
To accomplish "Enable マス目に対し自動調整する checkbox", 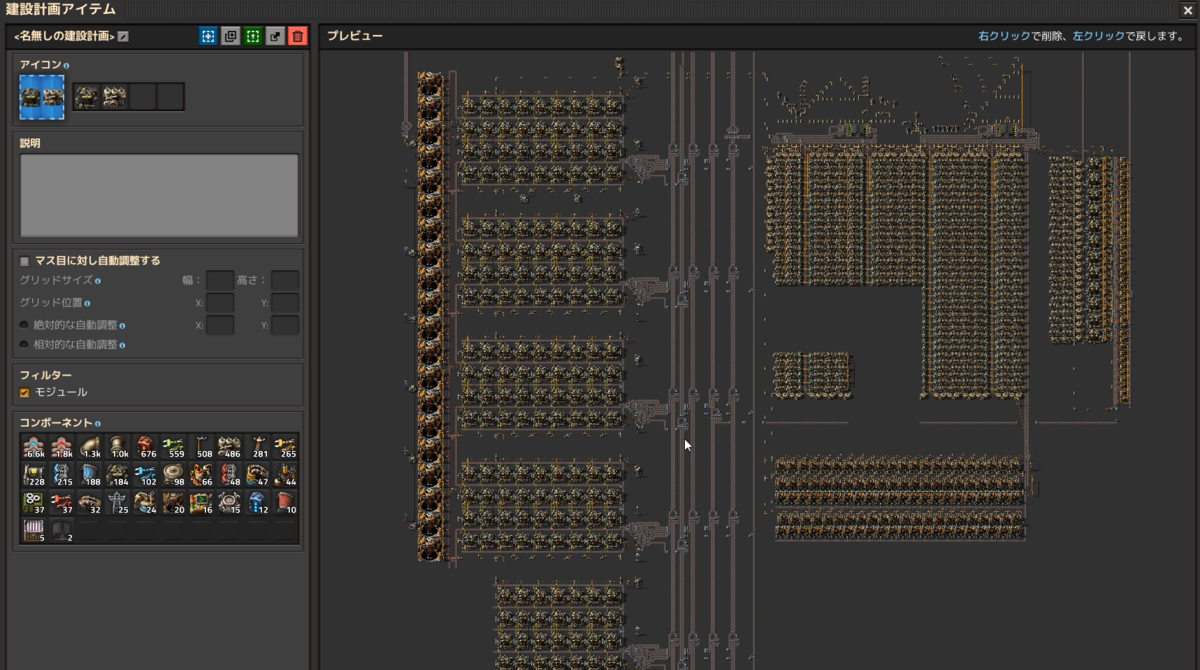I will tap(25, 261).
